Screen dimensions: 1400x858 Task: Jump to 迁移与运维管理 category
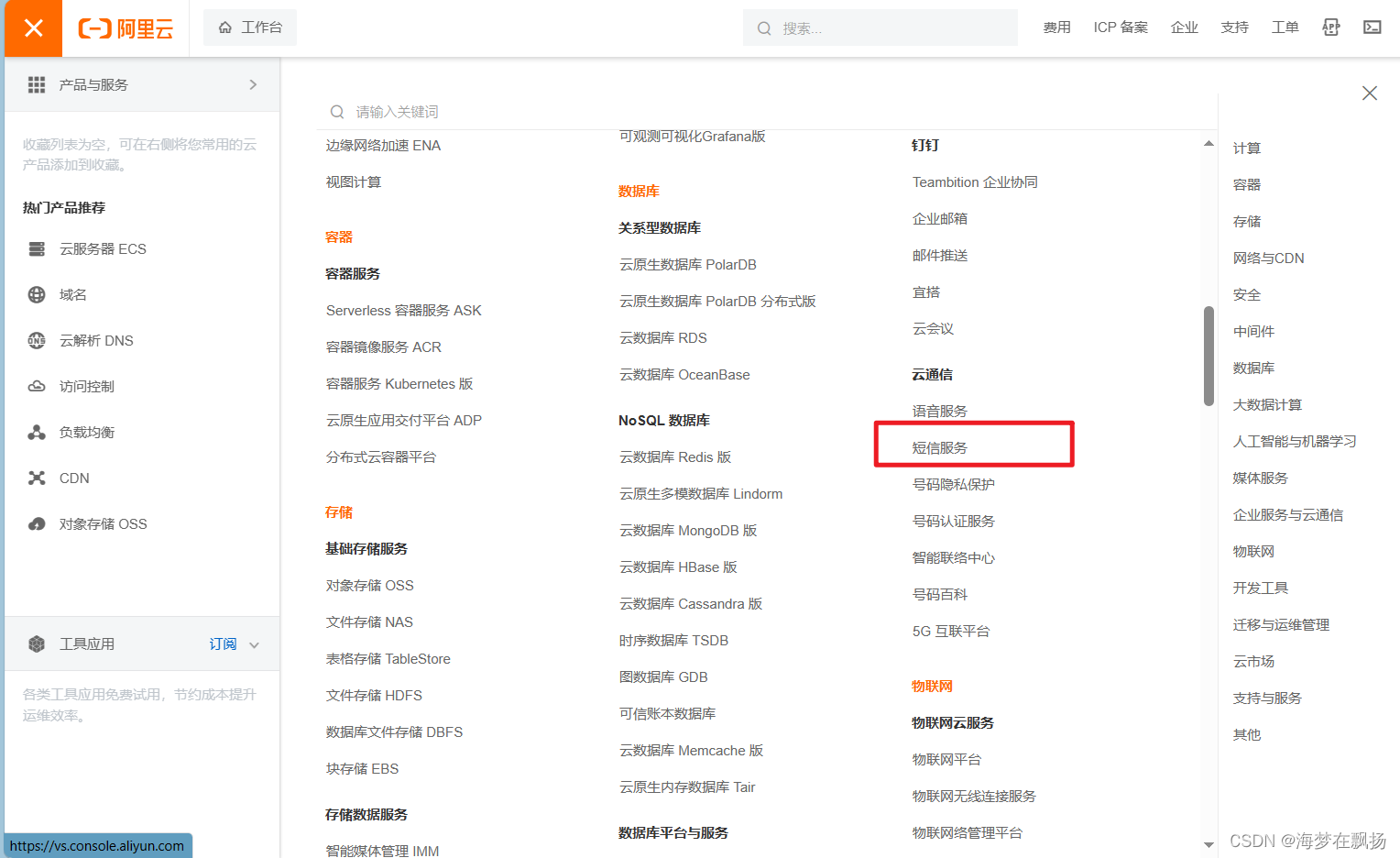tap(1282, 624)
